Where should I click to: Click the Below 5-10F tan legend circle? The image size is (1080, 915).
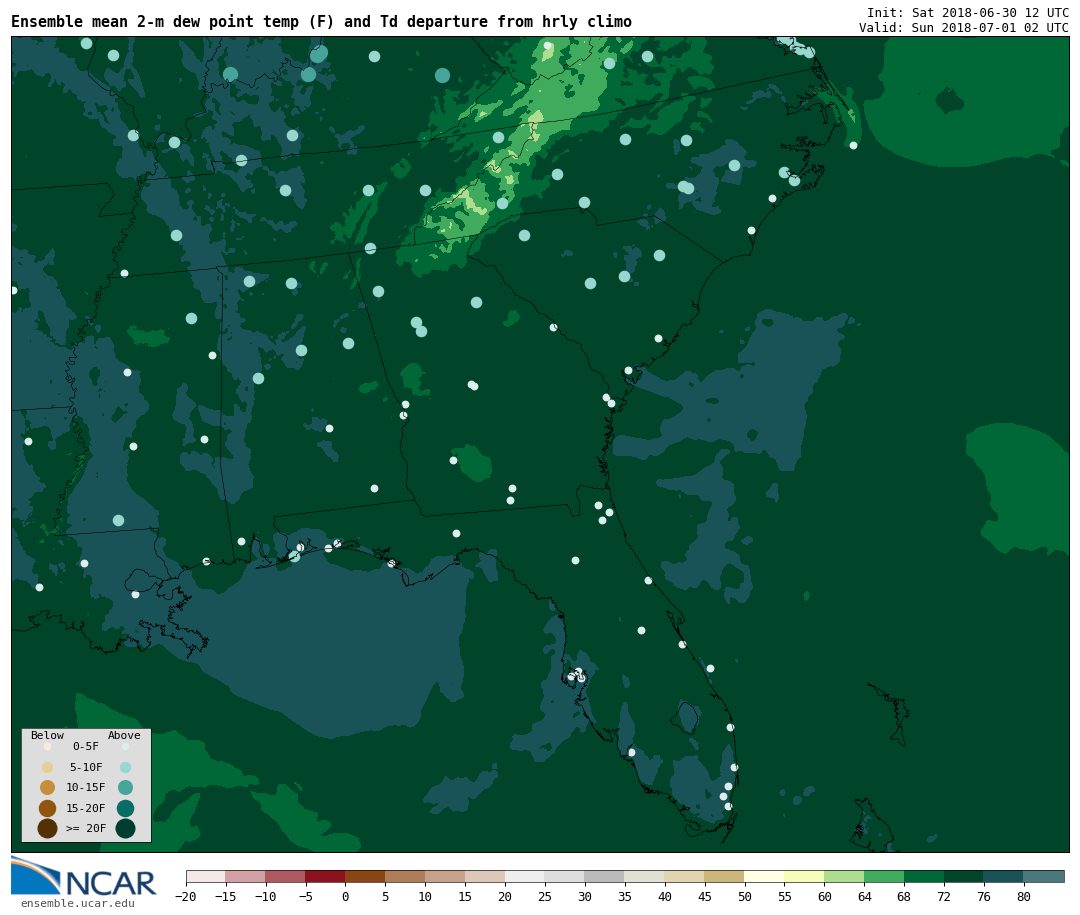pyautogui.click(x=48, y=767)
